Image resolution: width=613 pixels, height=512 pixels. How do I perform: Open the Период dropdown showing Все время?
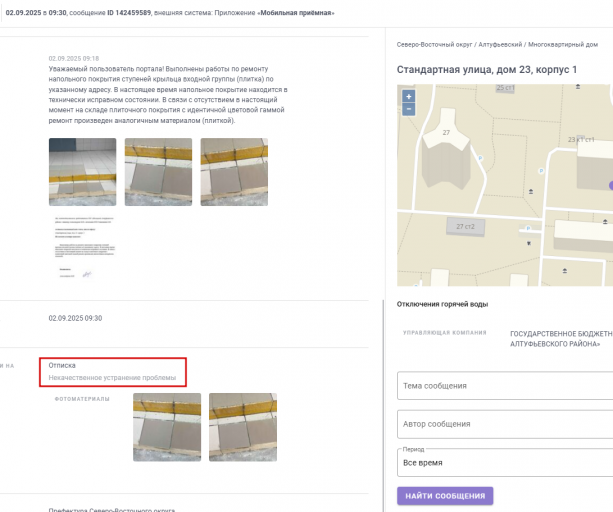point(505,463)
